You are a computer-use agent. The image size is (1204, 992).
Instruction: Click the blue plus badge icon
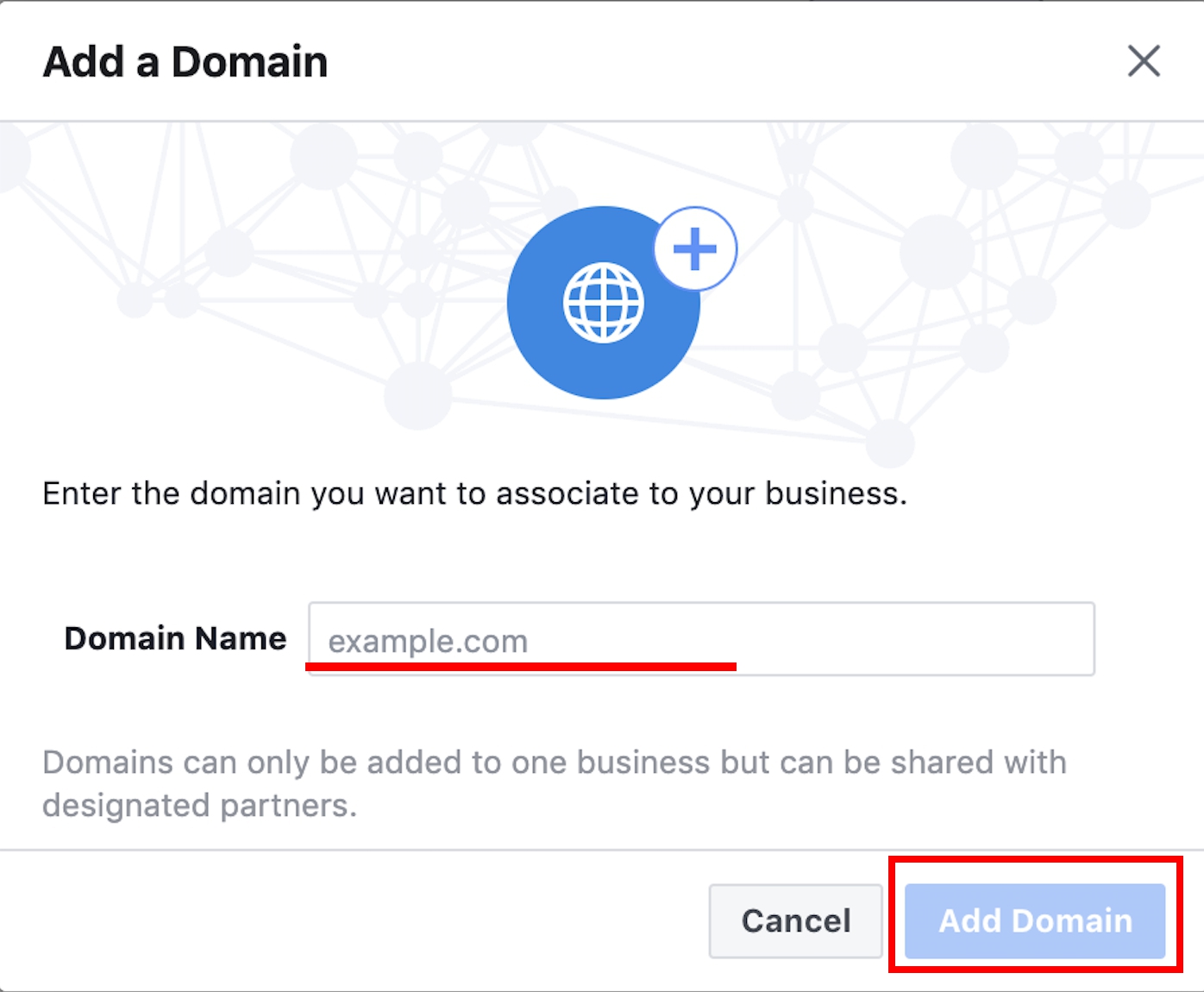coord(695,249)
